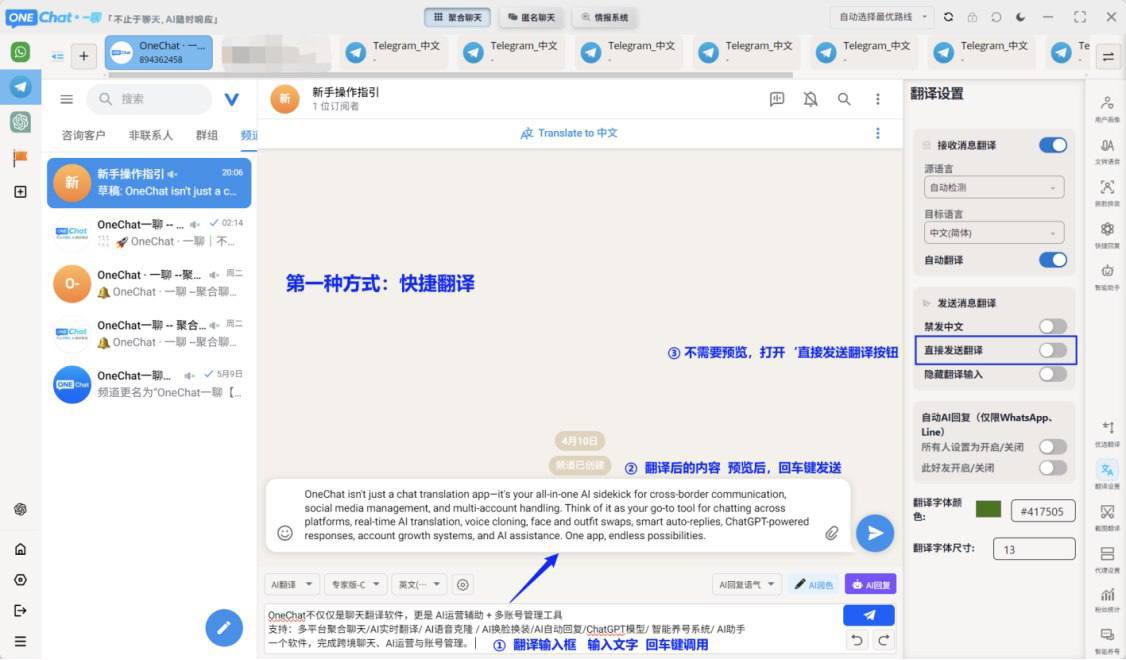The height and width of the screenshot is (660, 1126).
Task: Open the 新手操作指引 chat in list
Action: click(149, 183)
